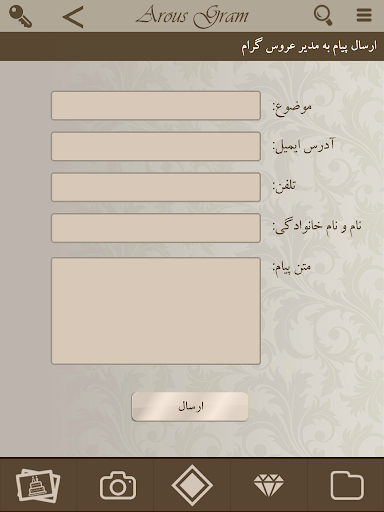Open the folder icon in bottom bar
This screenshot has height=512, width=384.
click(347, 485)
